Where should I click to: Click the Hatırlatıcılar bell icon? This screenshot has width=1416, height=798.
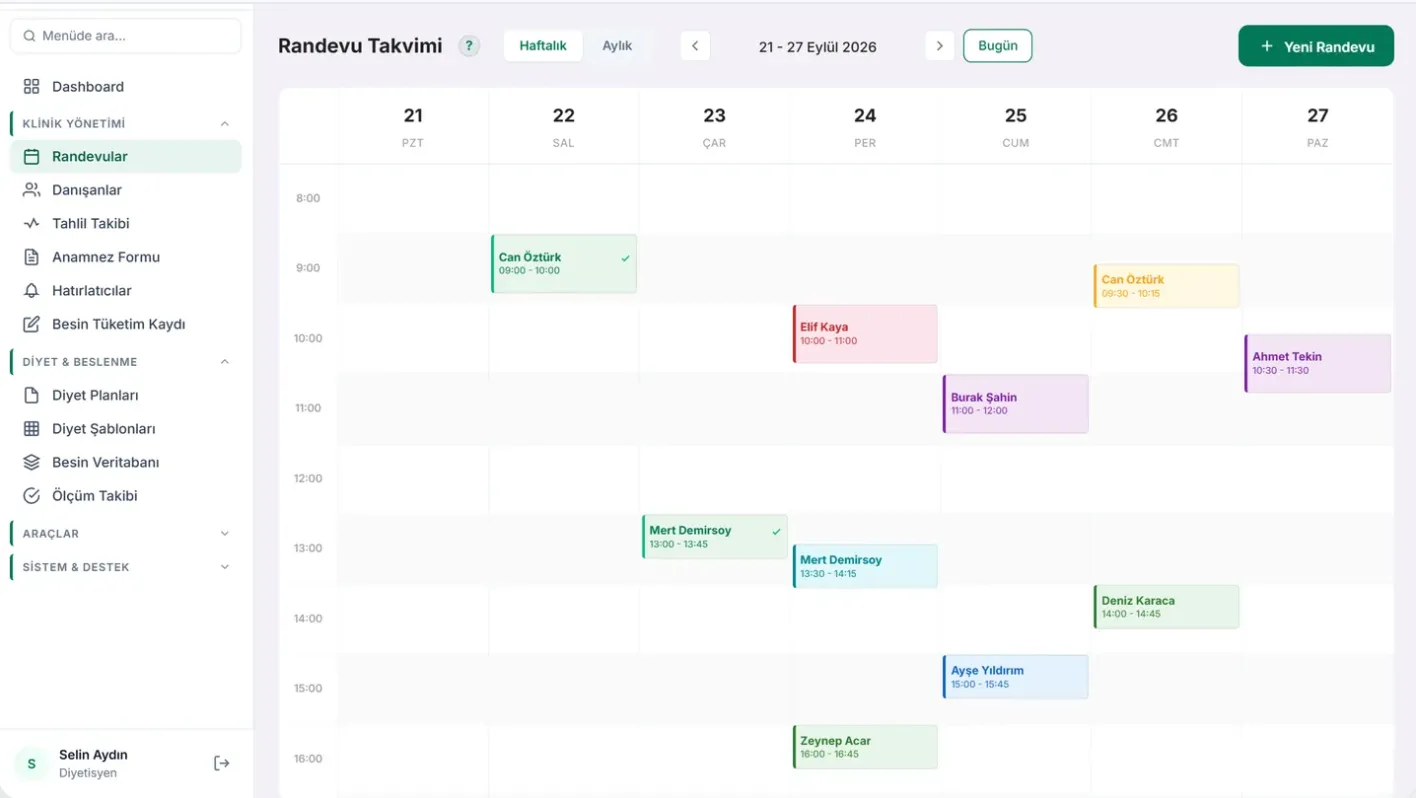point(32,291)
